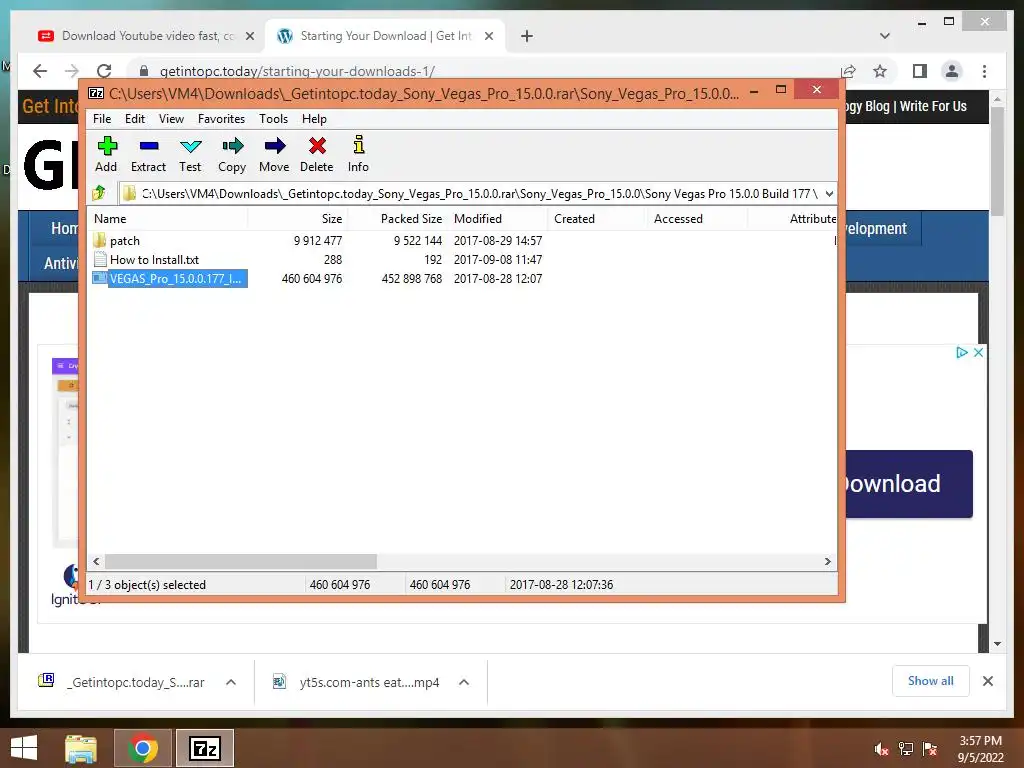Viewport: 1024px width, 768px height.
Task: Expand options for the mp4 download
Action: click(x=464, y=682)
